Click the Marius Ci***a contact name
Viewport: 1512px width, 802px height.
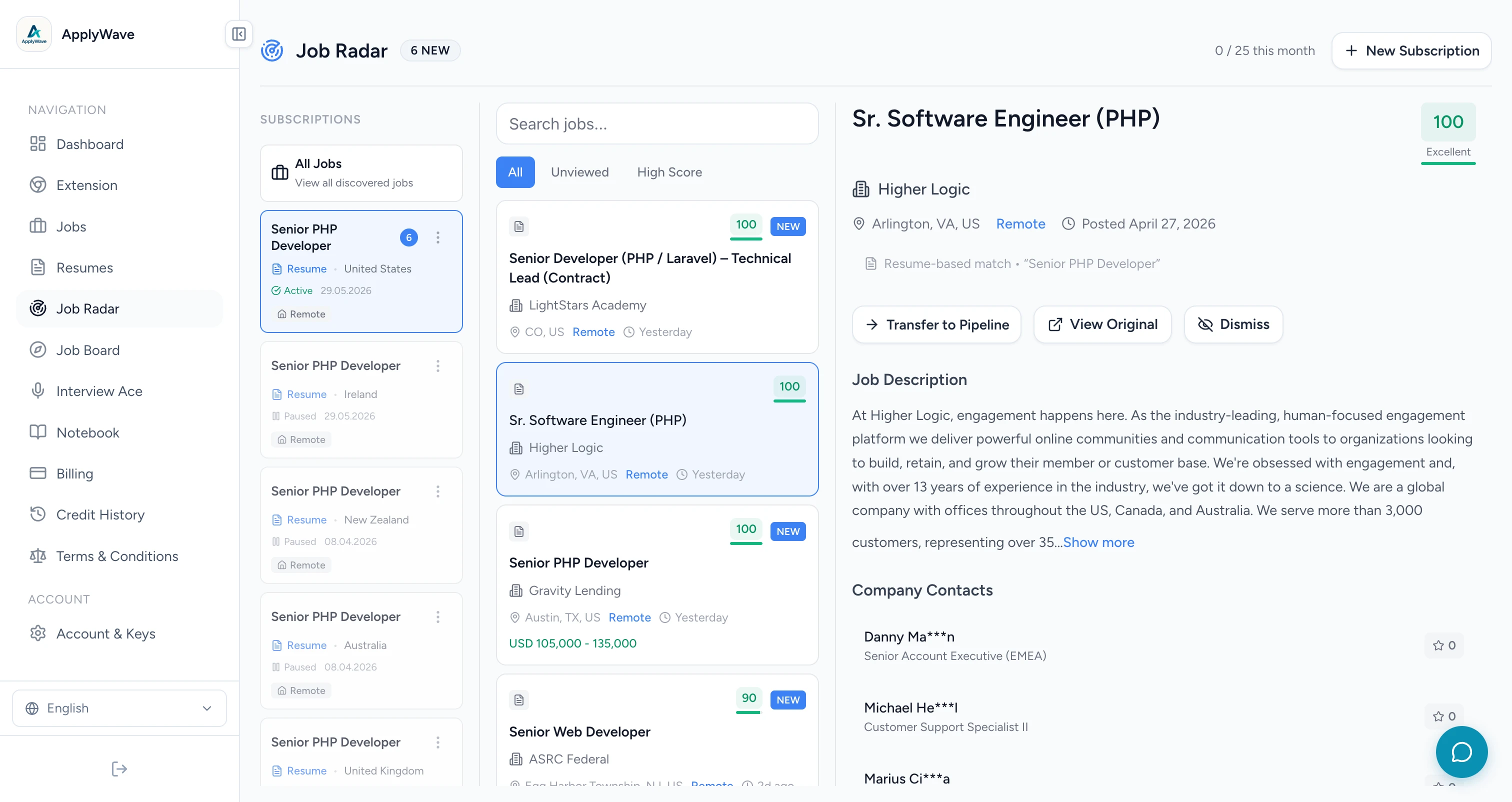click(907, 778)
